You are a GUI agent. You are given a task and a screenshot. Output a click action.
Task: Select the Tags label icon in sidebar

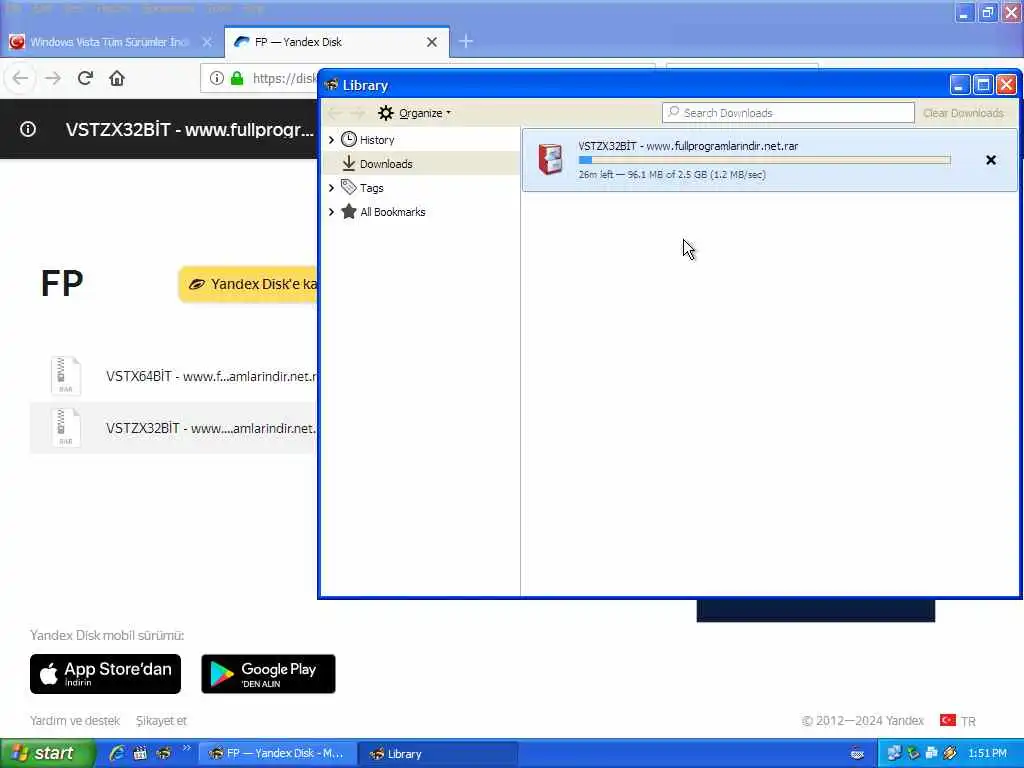(349, 187)
